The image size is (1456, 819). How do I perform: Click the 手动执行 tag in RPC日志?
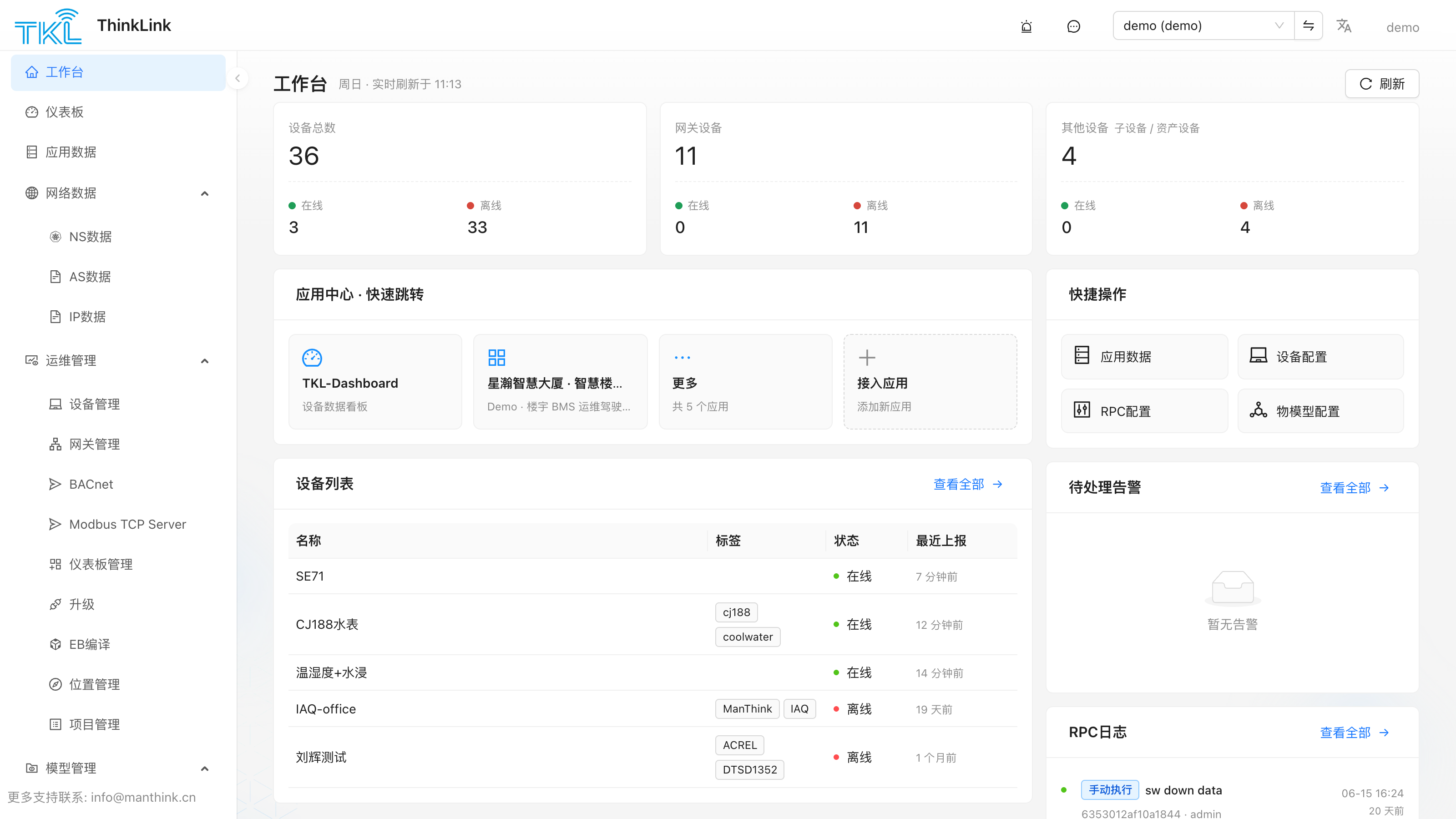(x=1110, y=789)
